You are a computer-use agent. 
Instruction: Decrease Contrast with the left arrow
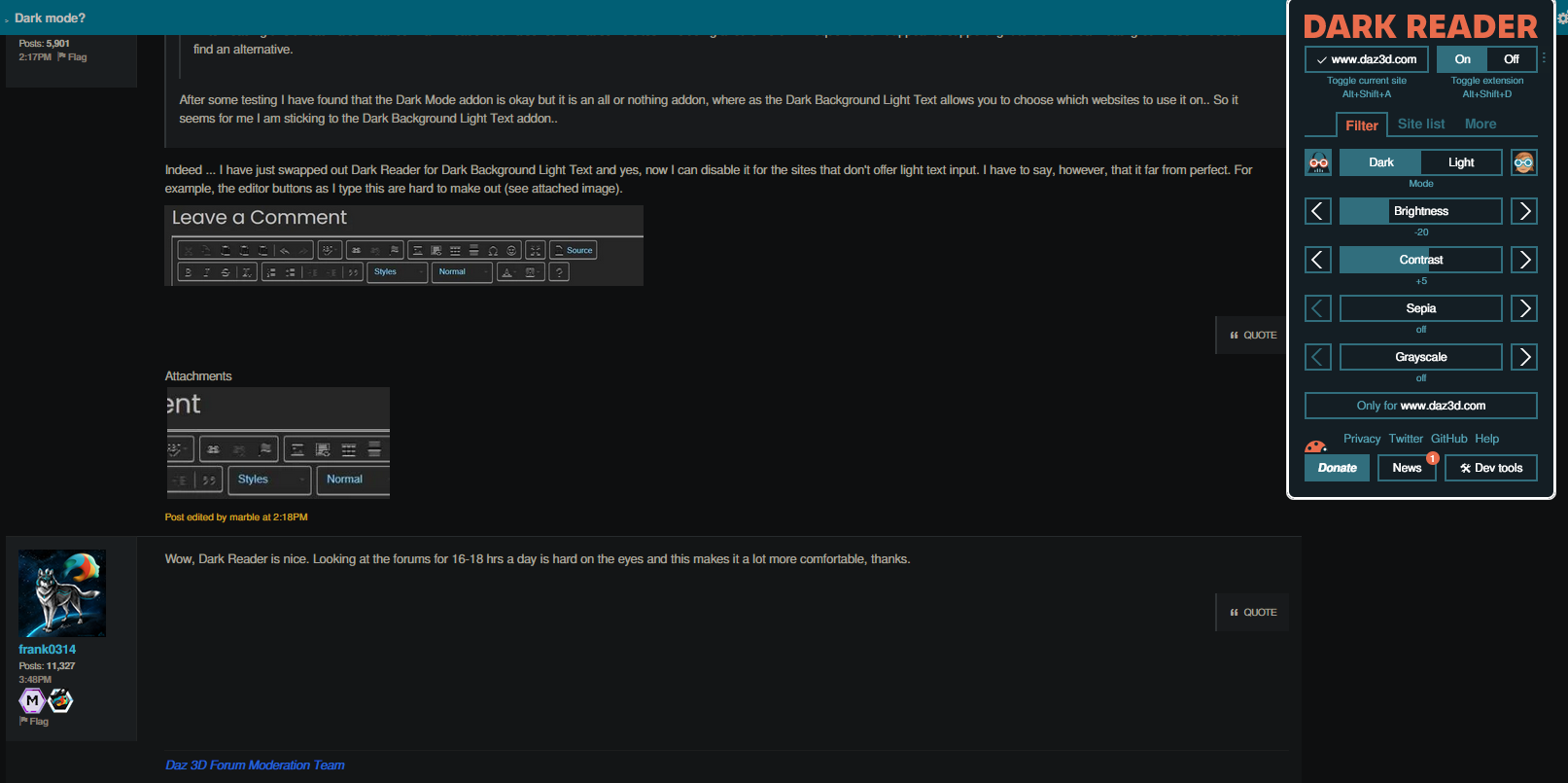pyautogui.click(x=1318, y=260)
